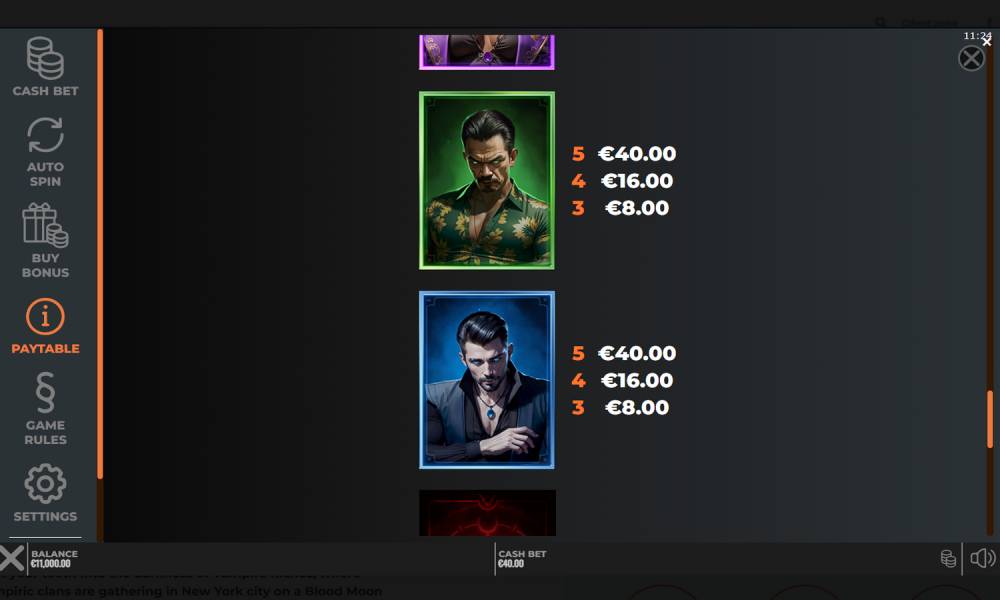Click the purple symbol card at top
The width and height of the screenshot is (1000, 600).
click(487, 52)
